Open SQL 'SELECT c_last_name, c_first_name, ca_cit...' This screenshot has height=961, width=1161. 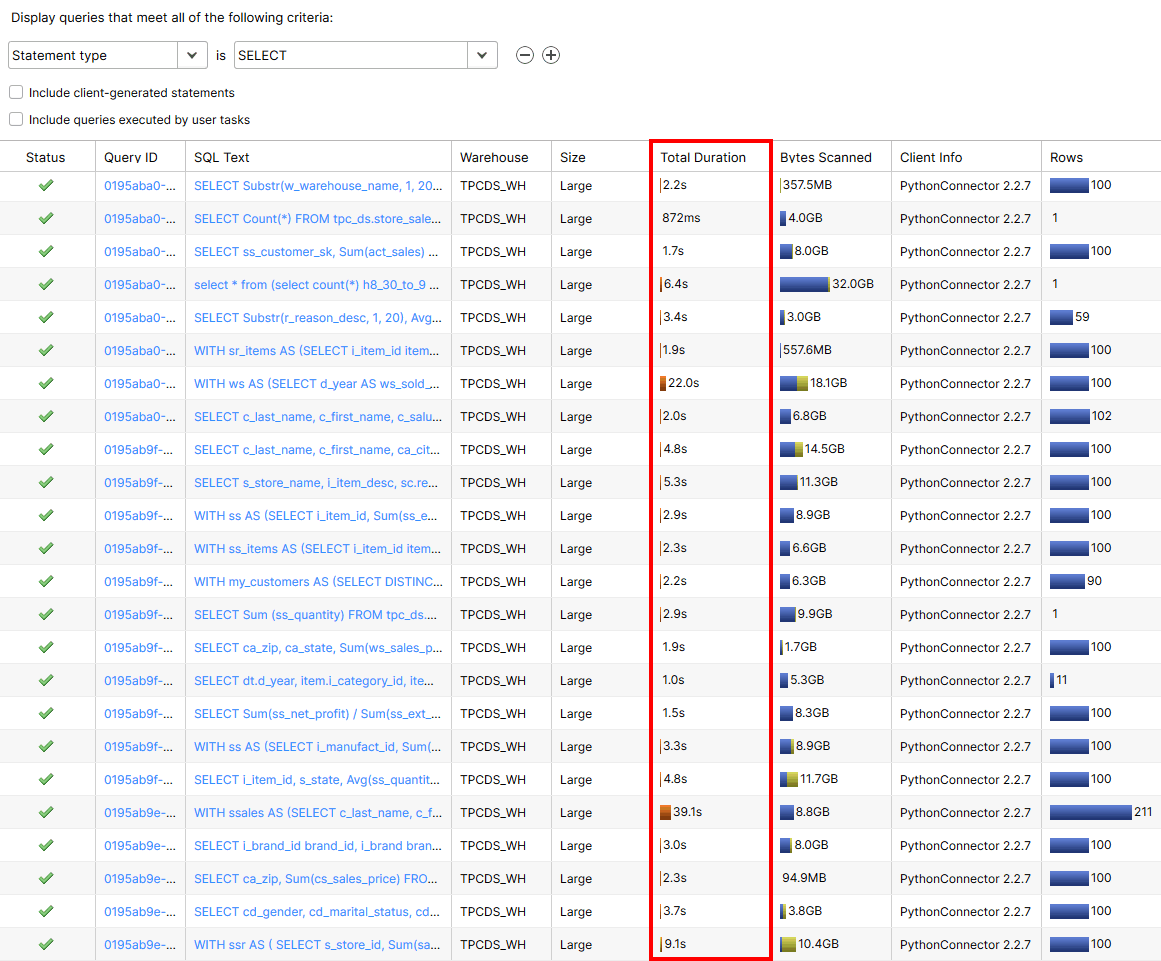click(317, 449)
